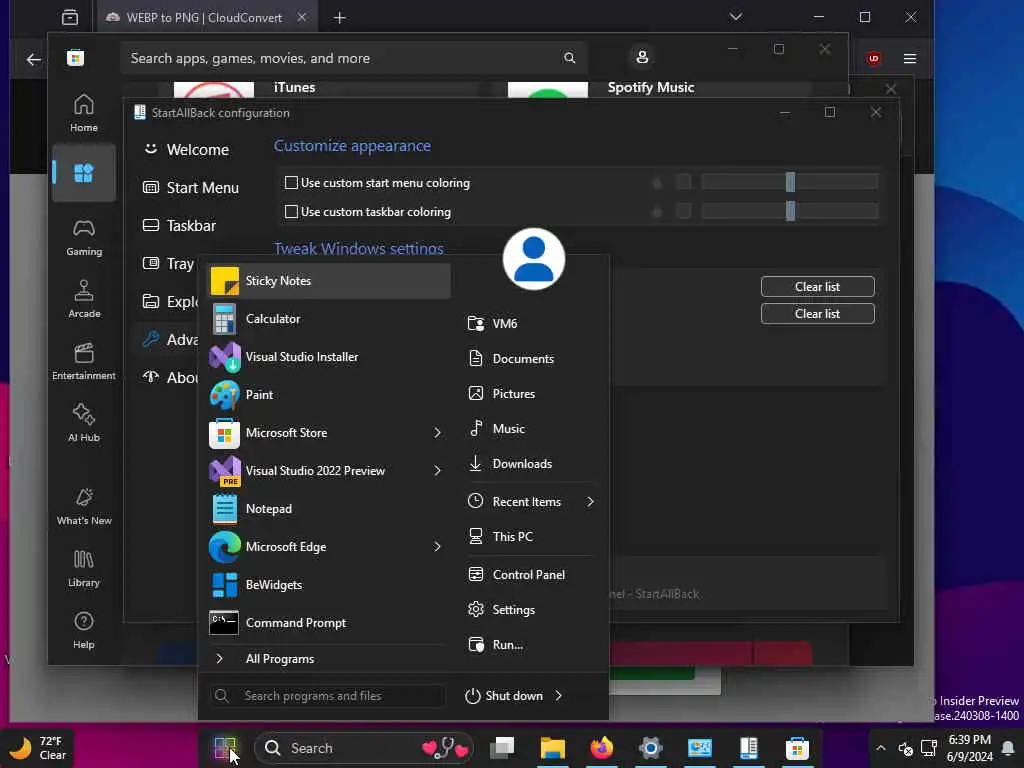Enable Use custom taskbar coloring
1024x768 pixels.
click(291, 212)
